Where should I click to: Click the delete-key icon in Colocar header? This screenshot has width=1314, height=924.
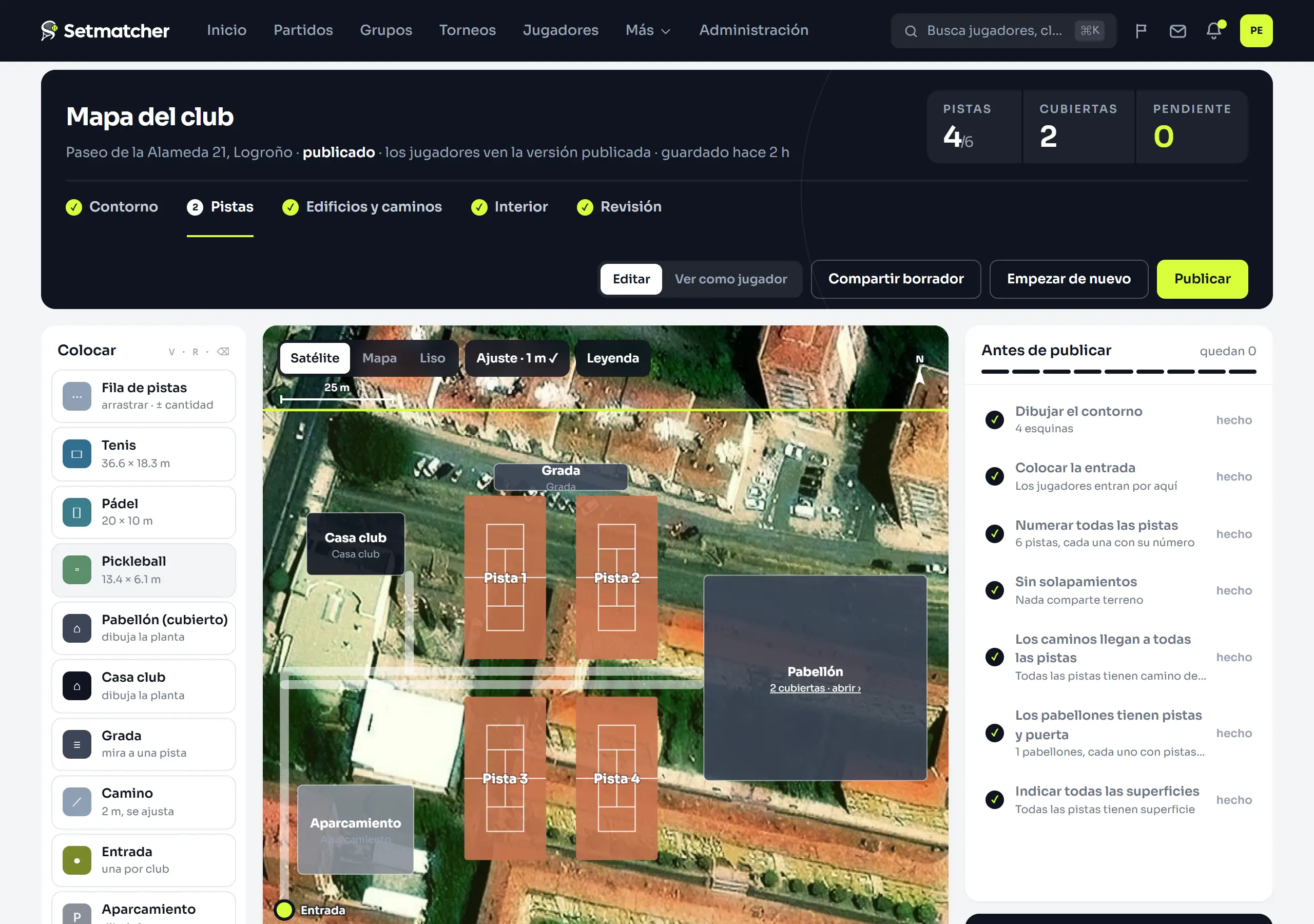(223, 352)
